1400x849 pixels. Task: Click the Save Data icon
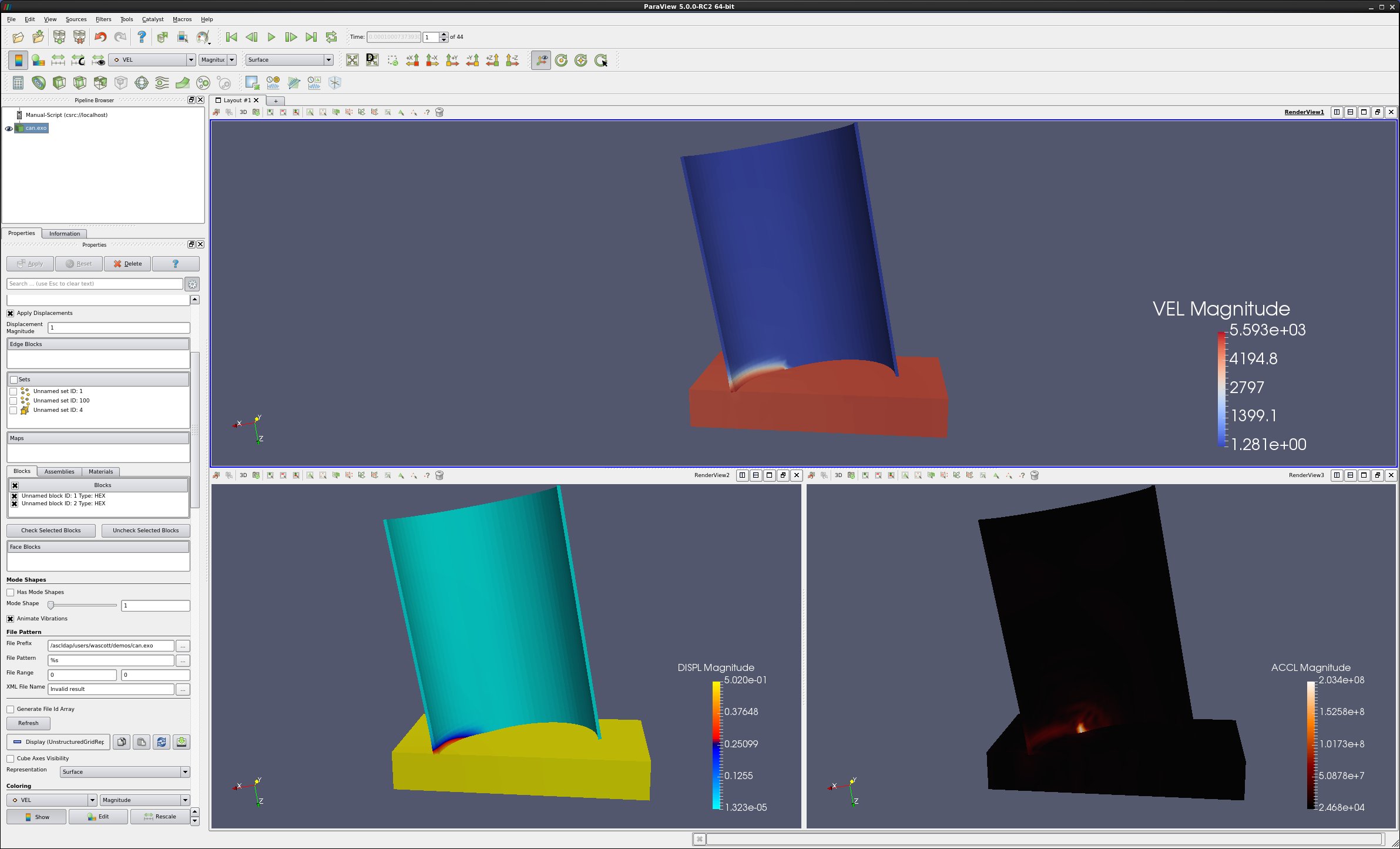(38, 37)
